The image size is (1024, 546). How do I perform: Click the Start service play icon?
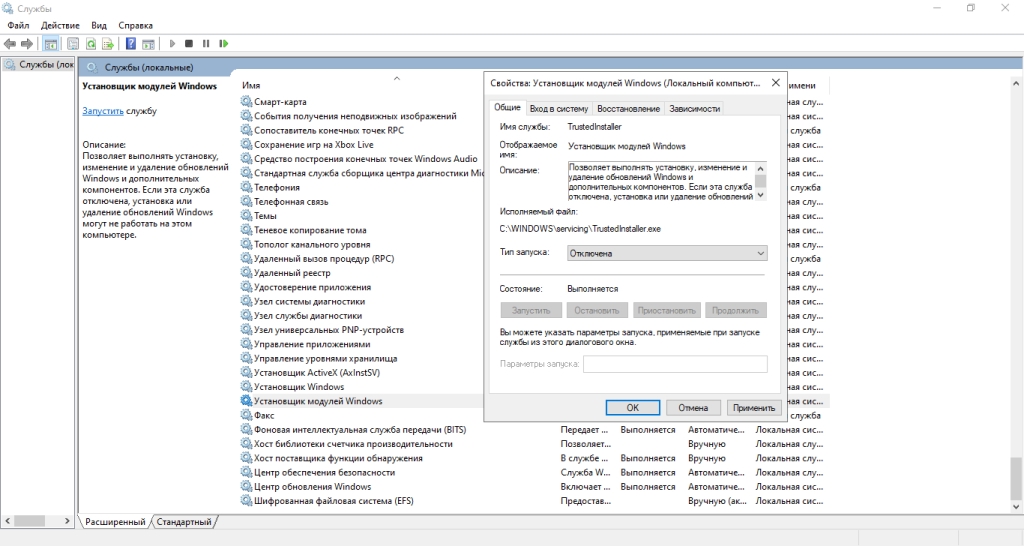click(x=172, y=44)
